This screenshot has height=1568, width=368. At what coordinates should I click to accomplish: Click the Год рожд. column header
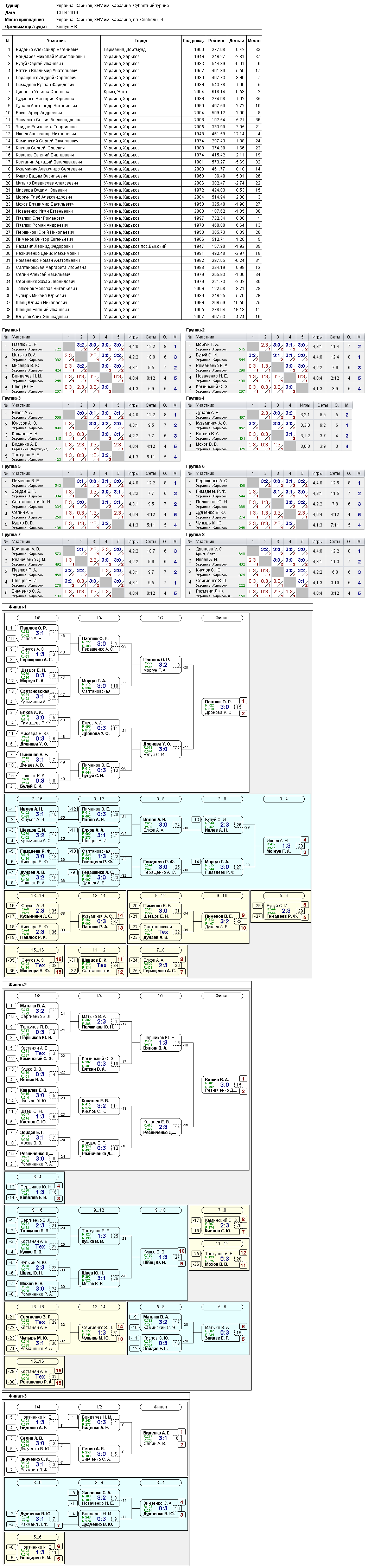pos(193,41)
